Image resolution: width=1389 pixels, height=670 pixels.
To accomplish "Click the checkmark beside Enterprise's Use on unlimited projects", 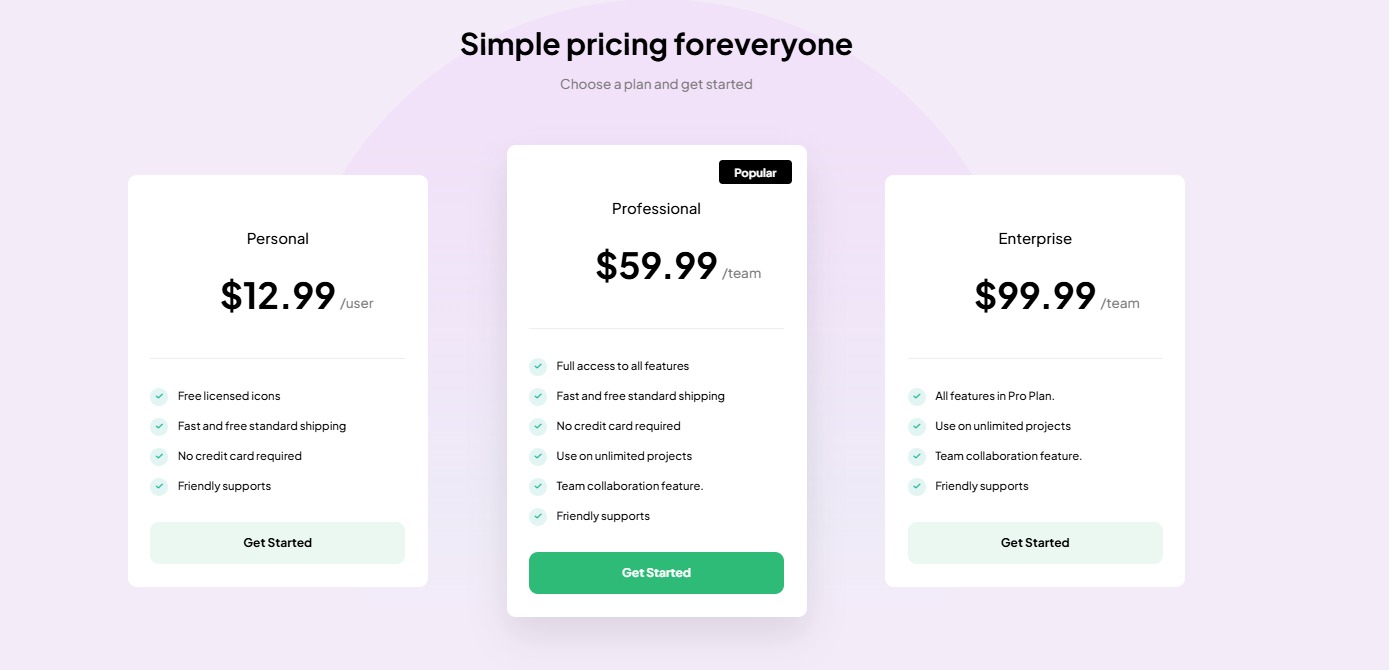I will pos(917,427).
